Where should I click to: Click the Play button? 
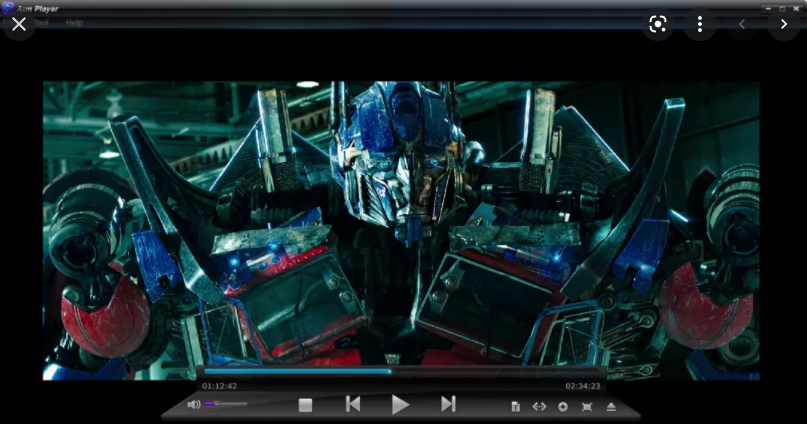click(x=400, y=405)
